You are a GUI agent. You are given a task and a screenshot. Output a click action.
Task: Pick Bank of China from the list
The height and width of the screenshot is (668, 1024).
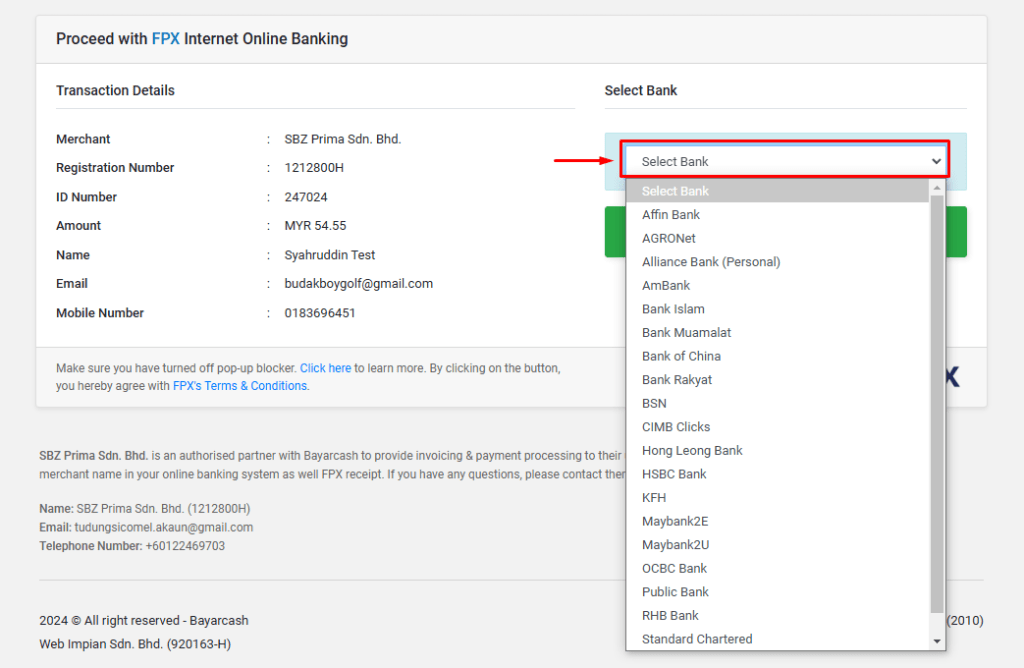777,356
